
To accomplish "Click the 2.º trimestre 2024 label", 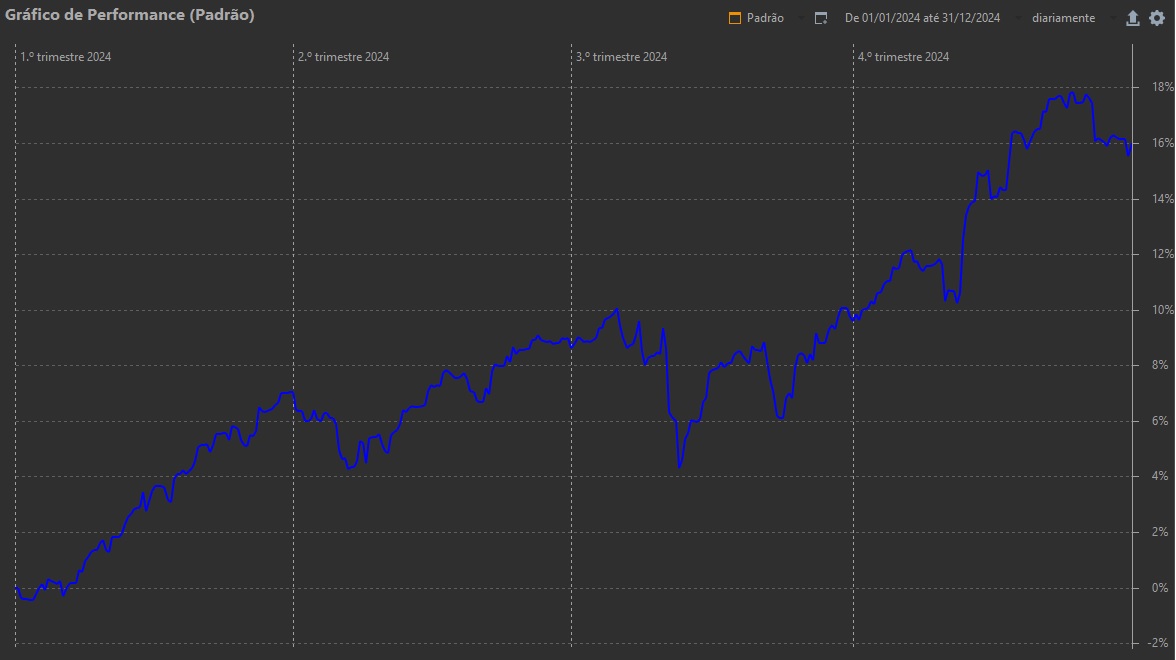I will pyautogui.click(x=344, y=57).
